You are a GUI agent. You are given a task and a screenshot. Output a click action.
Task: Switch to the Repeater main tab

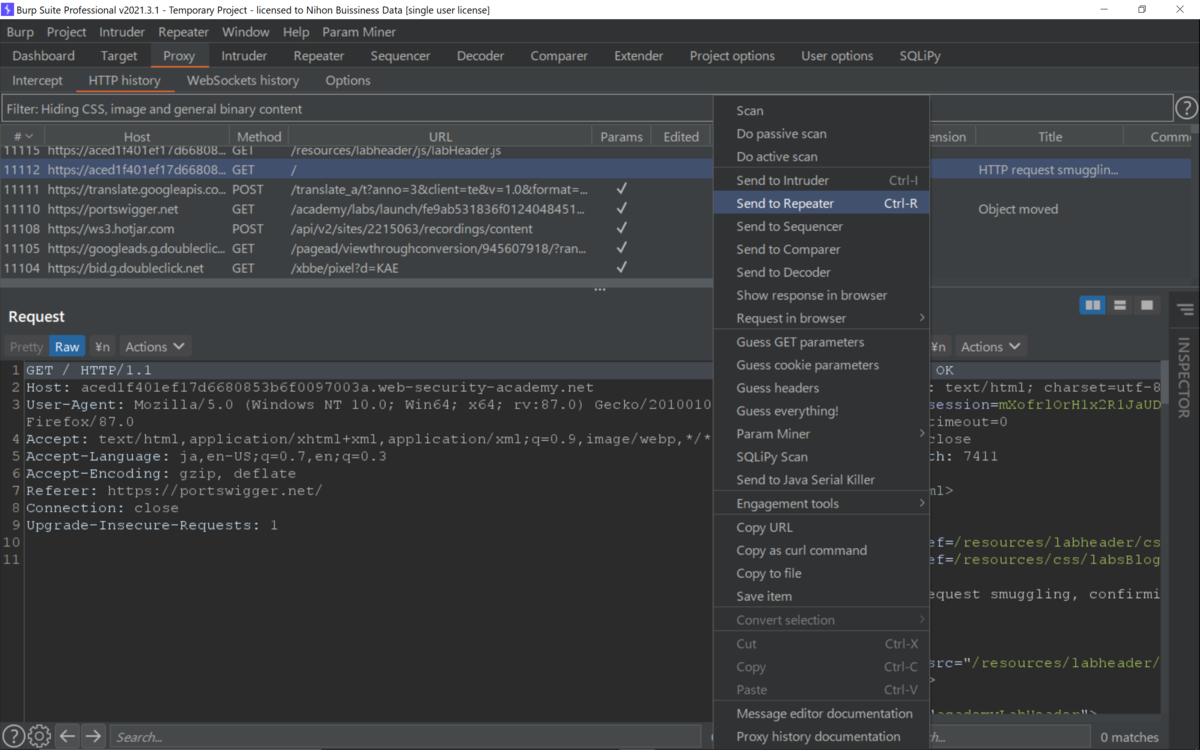[319, 56]
